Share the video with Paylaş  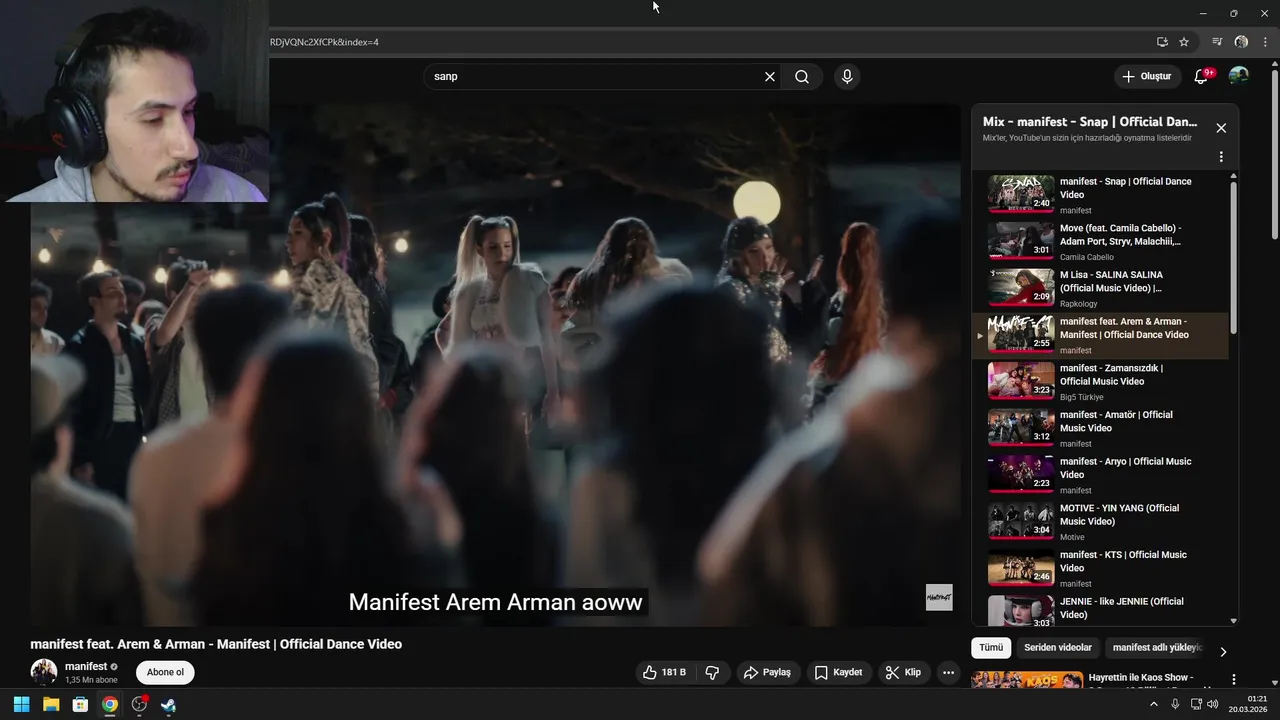[767, 672]
